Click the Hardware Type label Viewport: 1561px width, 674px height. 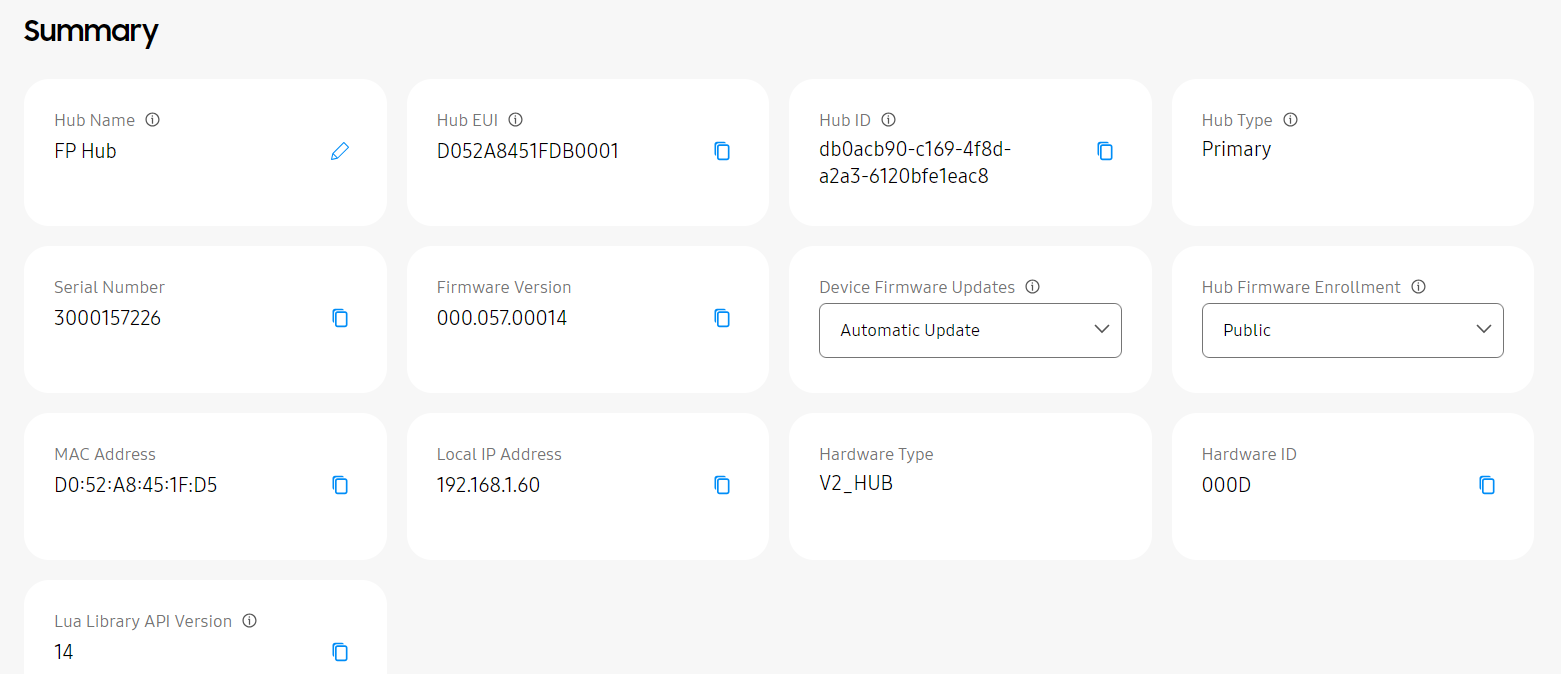[876, 454]
